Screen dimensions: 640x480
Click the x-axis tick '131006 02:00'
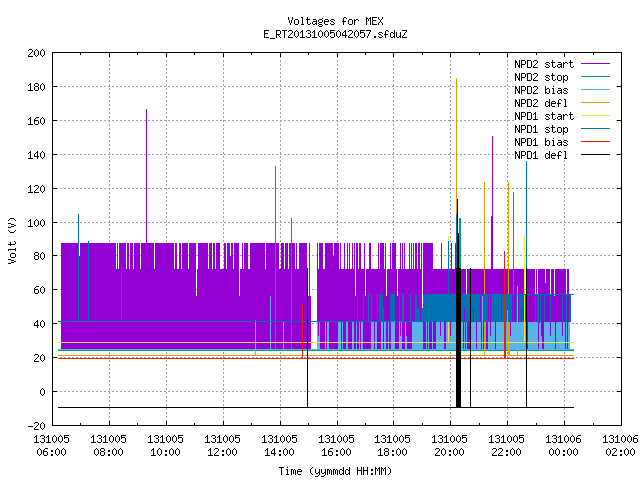point(620,446)
